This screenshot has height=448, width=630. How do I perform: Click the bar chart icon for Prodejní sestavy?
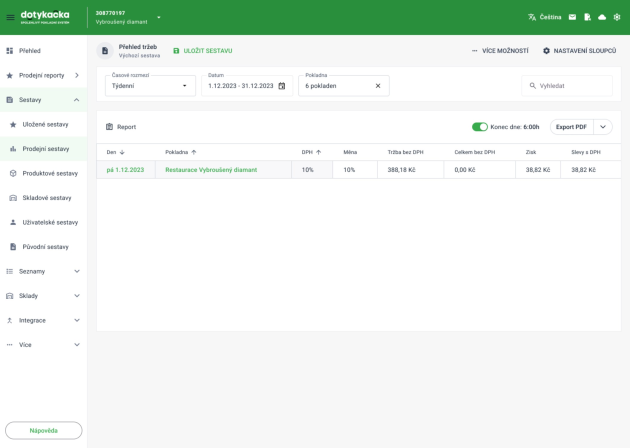coord(13,149)
